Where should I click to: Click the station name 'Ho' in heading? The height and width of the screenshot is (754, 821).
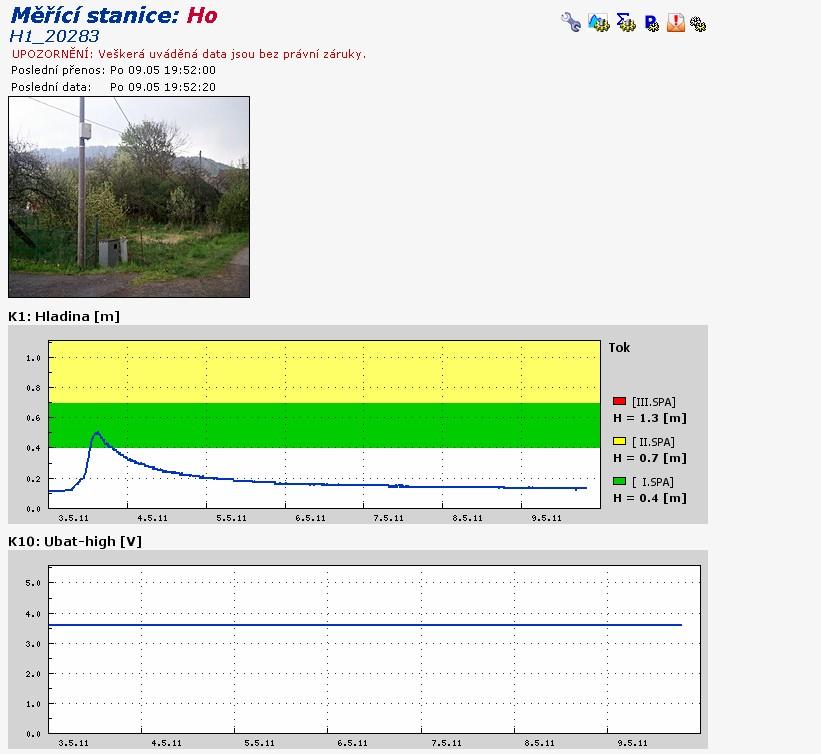pyautogui.click(x=202, y=15)
